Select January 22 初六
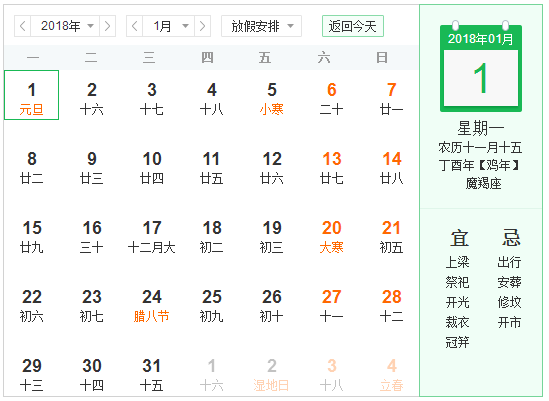 (x=32, y=305)
